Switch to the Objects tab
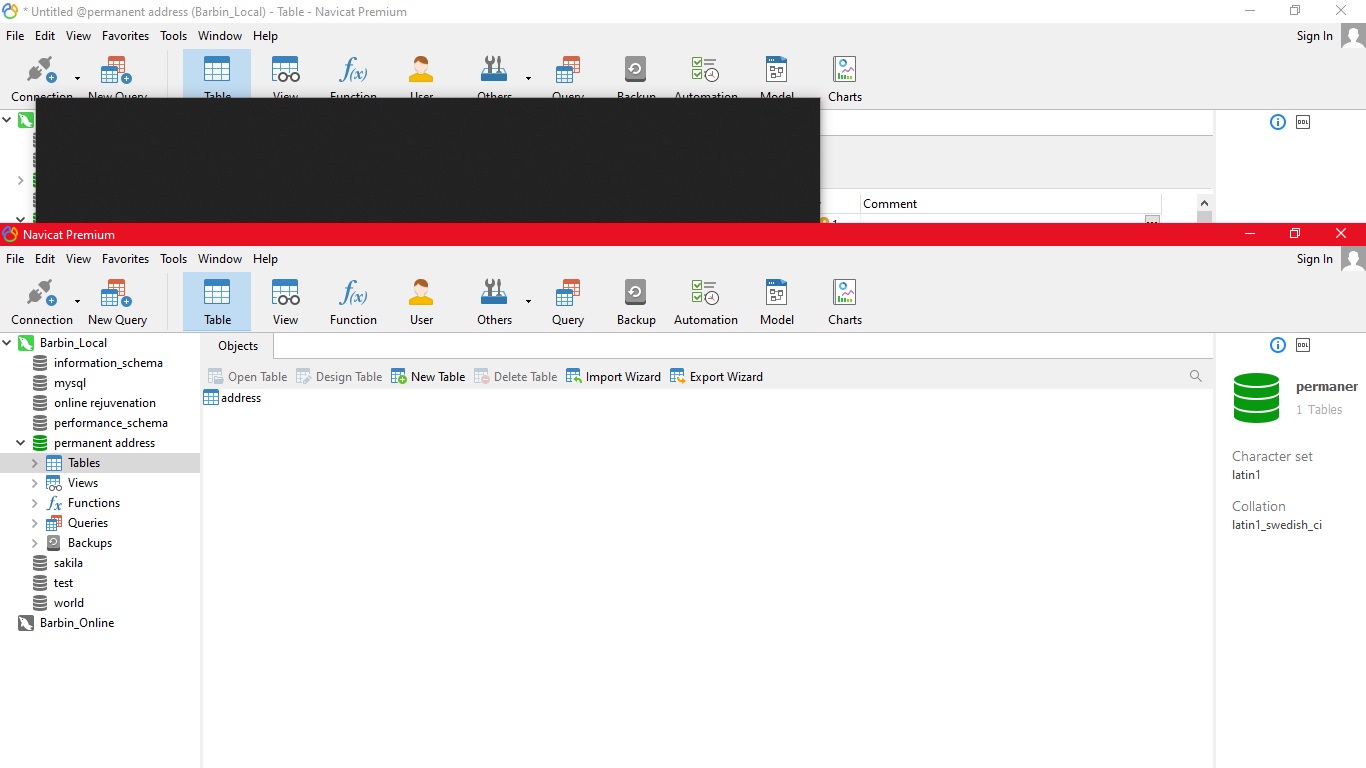 (238, 346)
